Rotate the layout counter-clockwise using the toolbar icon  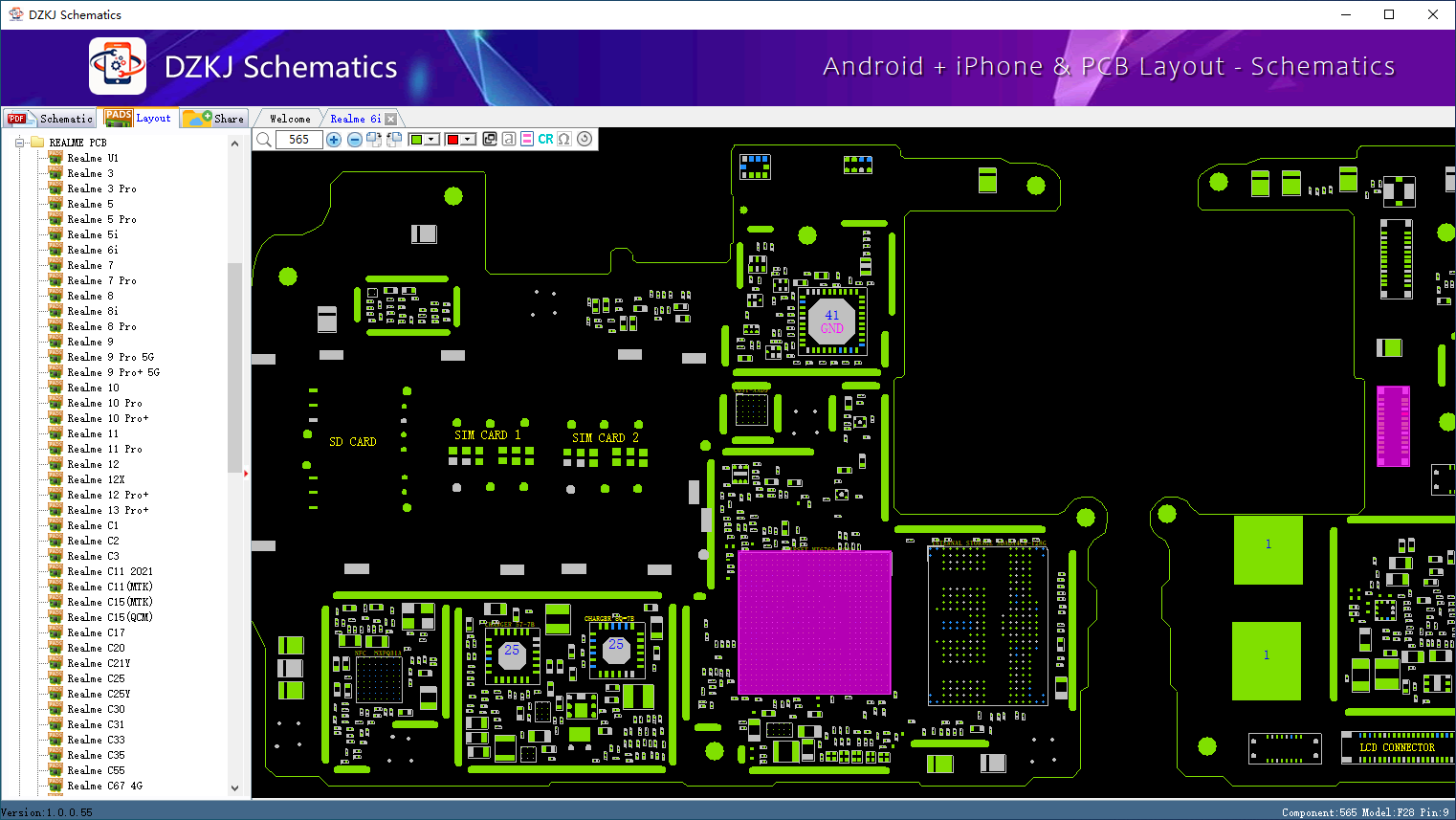(x=393, y=140)
